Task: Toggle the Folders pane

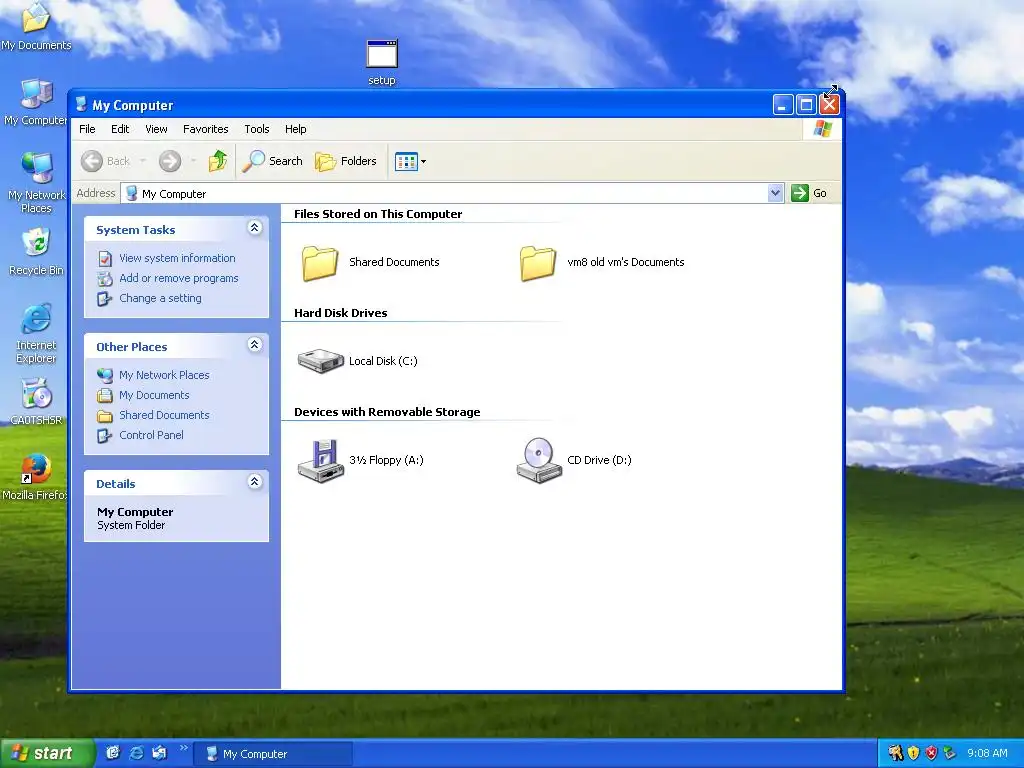Action: tap(345, 161)
